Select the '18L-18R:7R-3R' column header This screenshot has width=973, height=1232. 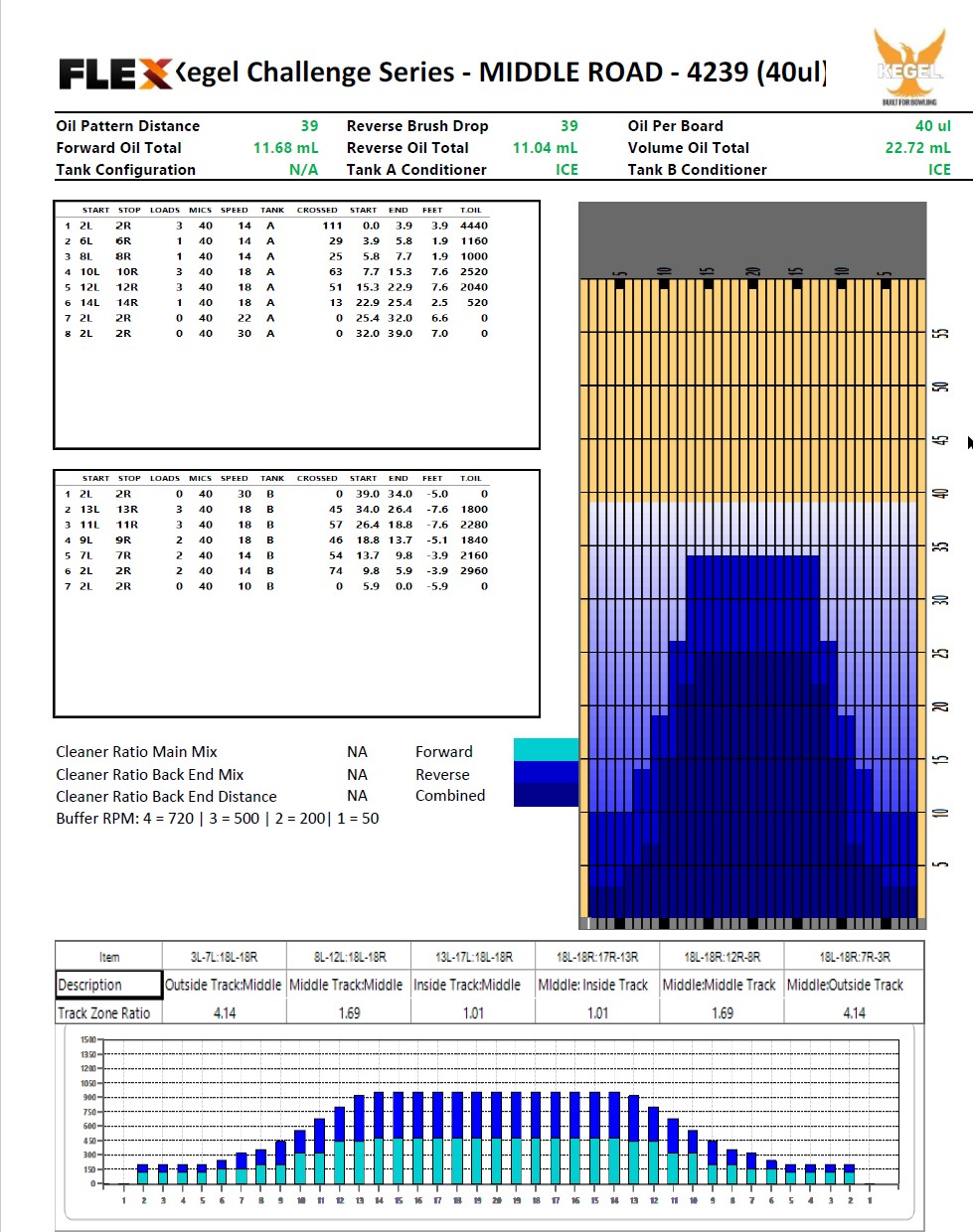coord(854,957)
